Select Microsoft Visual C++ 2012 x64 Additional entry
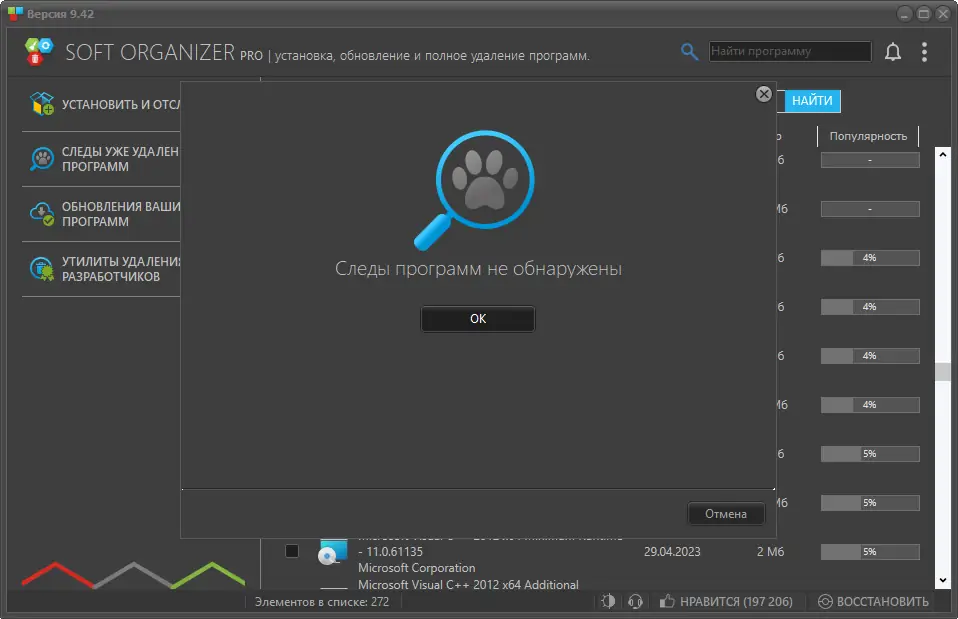This screenshot has height=619, width=958. pyautogui.click(x=468, y=585)
